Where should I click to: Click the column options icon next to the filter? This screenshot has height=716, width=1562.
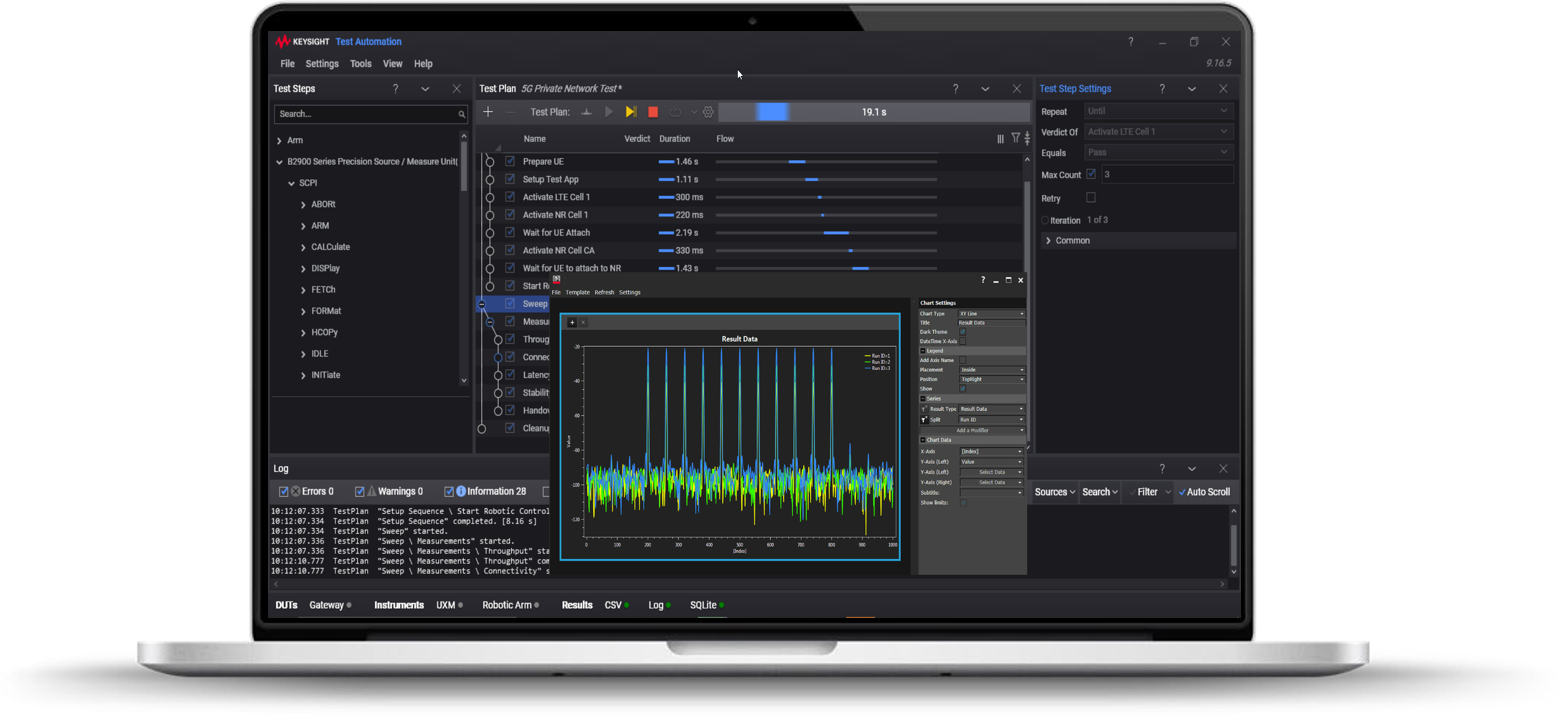click(1000, 138)
